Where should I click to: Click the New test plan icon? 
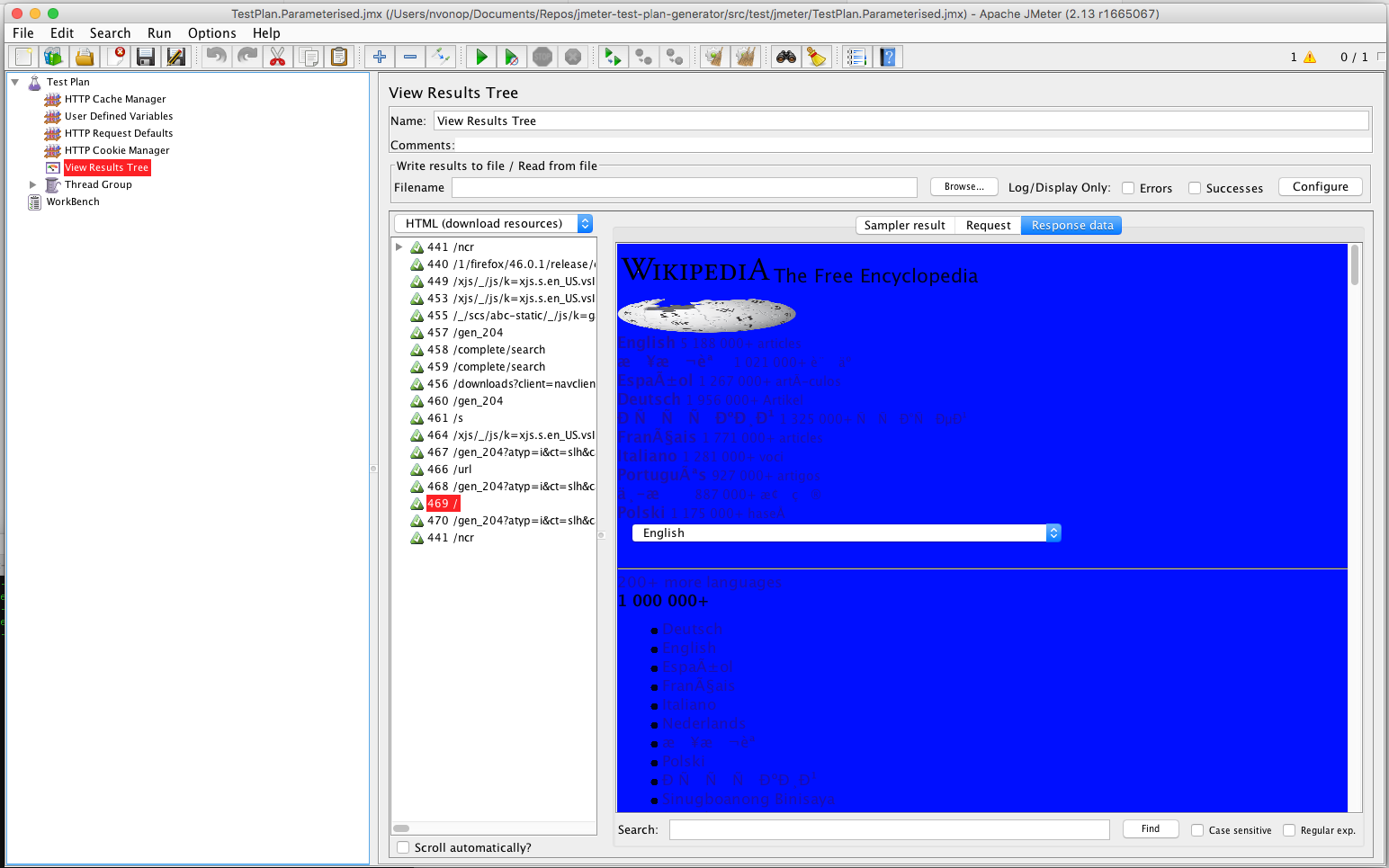pos(23,57)
